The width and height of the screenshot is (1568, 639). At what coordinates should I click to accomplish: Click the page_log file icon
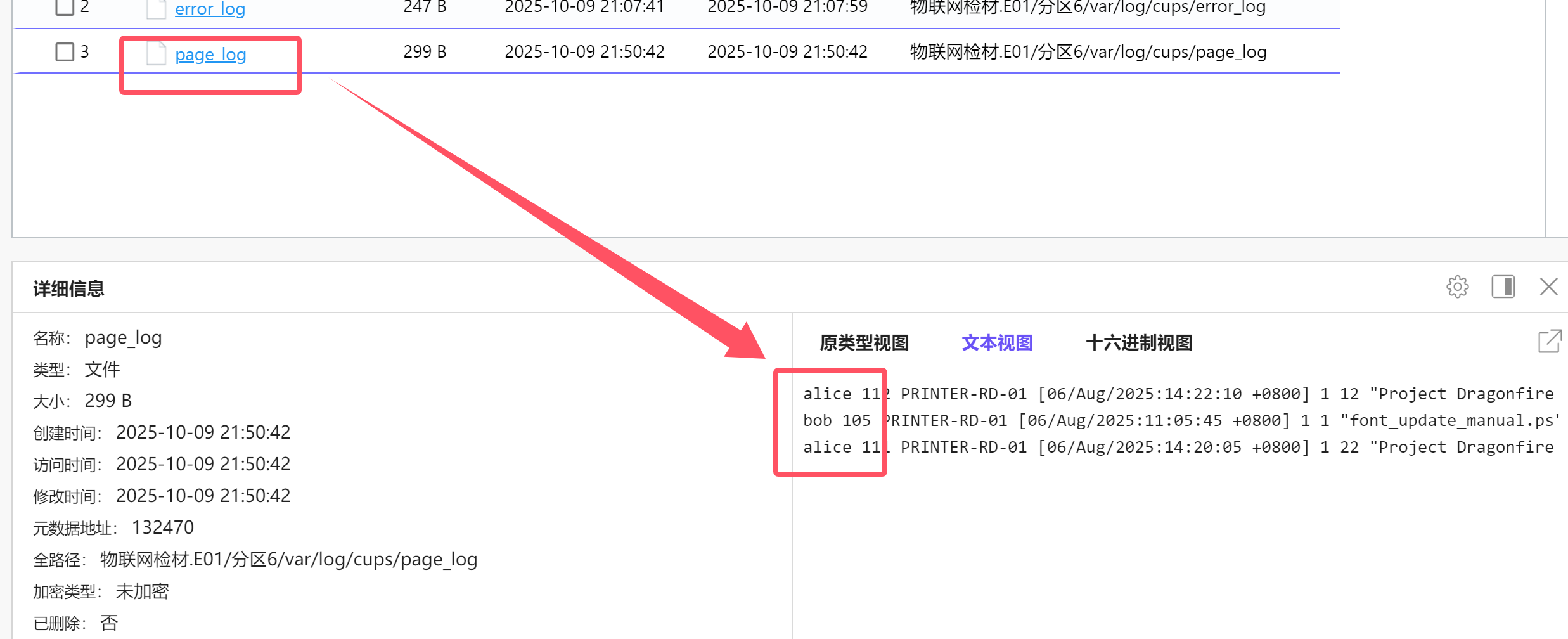tap(156, 53)
